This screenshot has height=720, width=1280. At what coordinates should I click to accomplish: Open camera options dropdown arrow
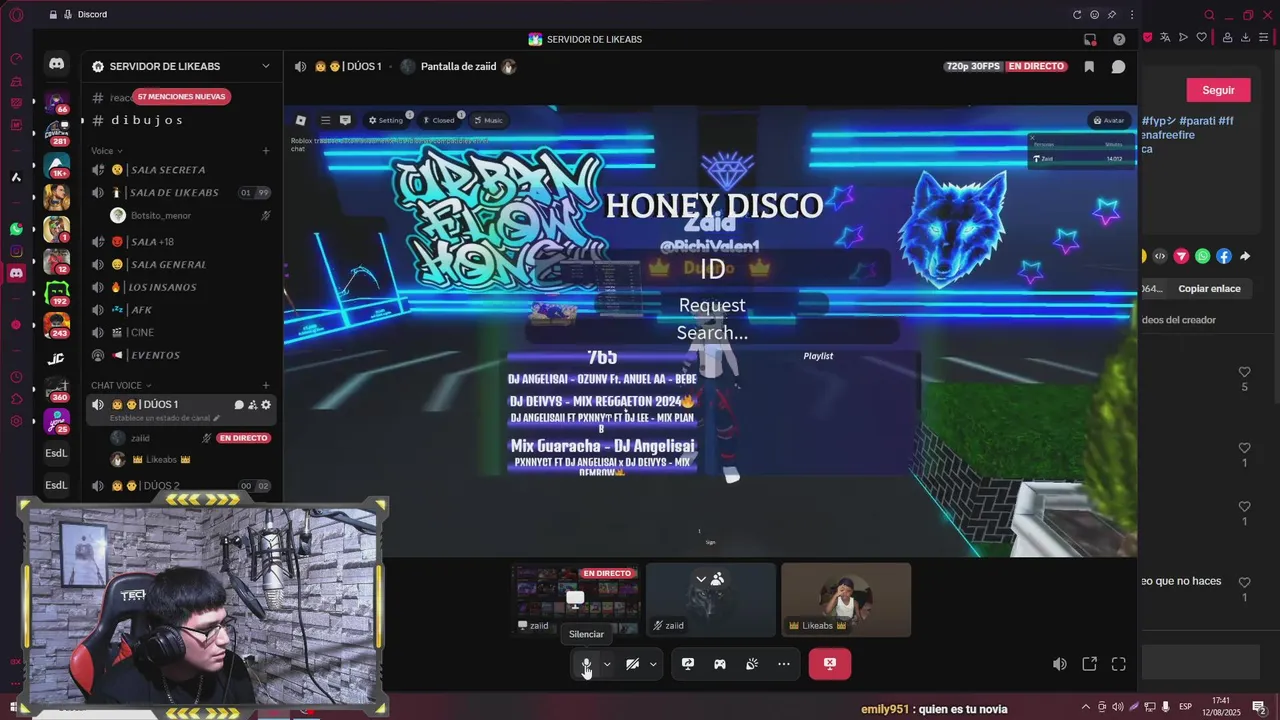653,664
